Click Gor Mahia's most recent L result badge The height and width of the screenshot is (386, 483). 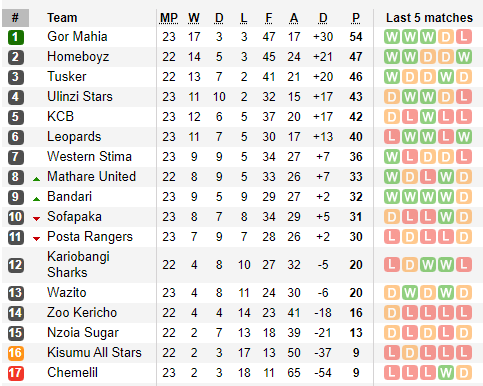pos(464,37)
